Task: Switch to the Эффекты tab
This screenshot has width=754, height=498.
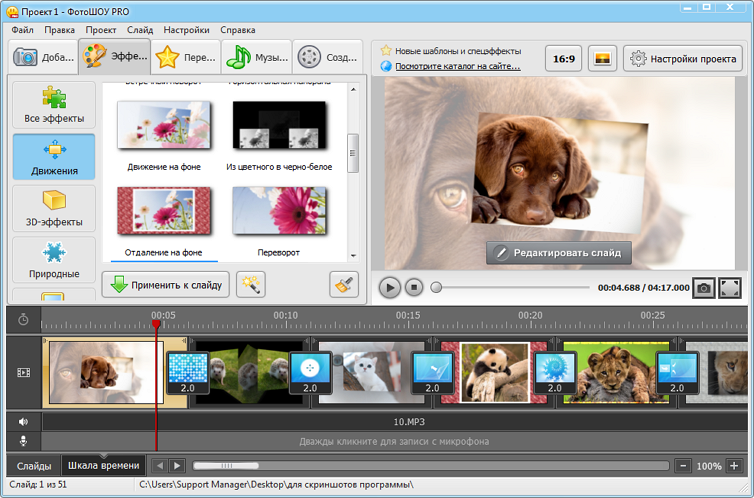Action: [114, 56]
